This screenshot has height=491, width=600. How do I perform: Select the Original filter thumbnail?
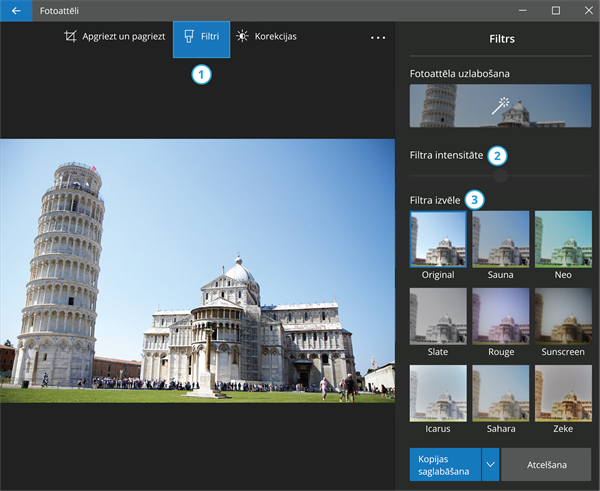coord(437,239)
